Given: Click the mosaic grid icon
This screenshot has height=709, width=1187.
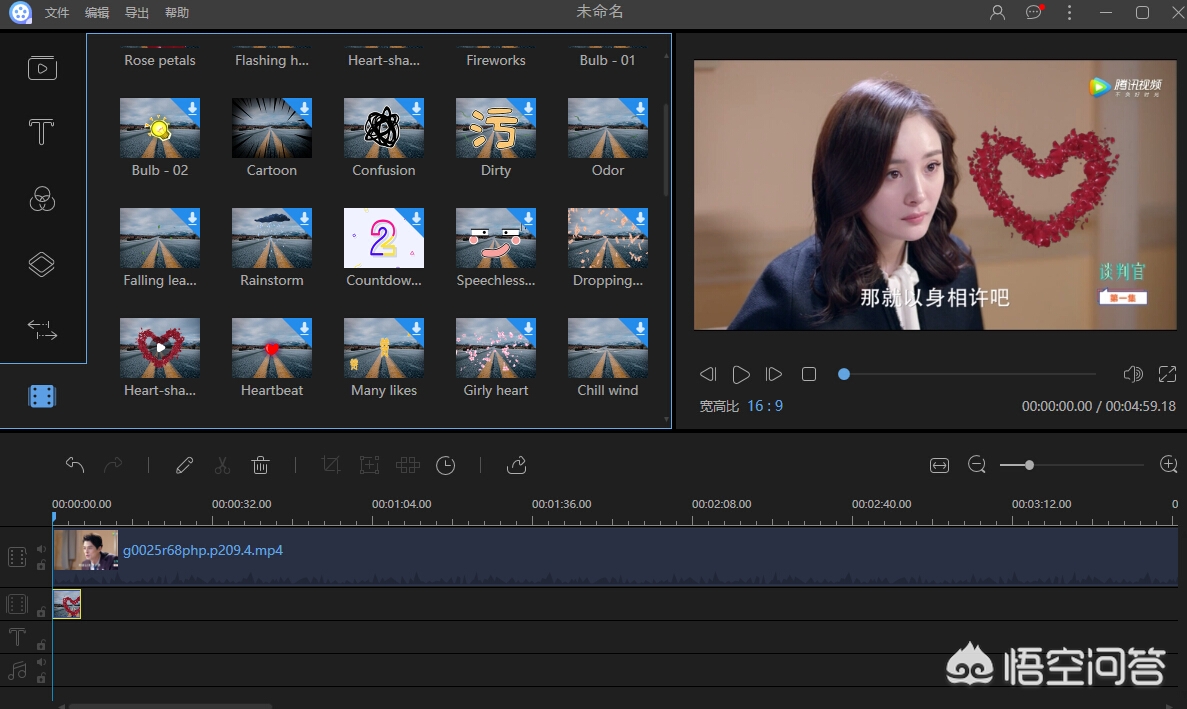Looking at the screenshot, I should [407, 465].
